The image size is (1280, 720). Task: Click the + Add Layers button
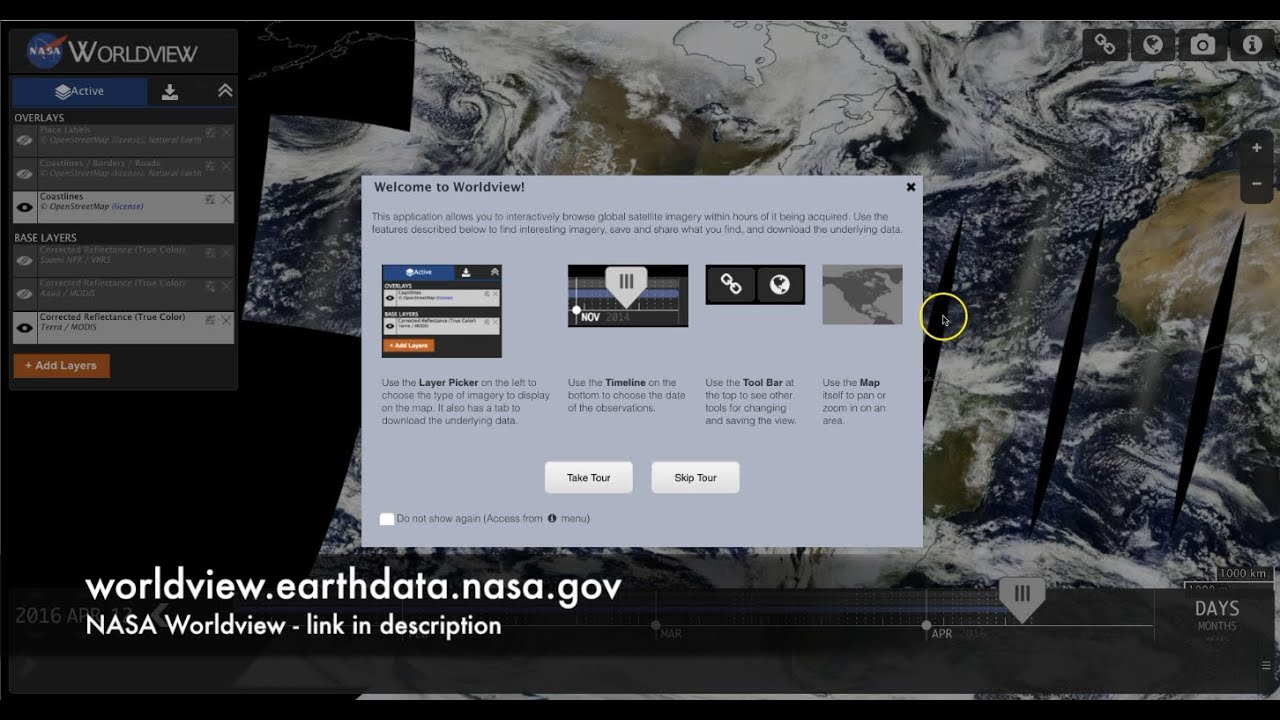point(61,366)
